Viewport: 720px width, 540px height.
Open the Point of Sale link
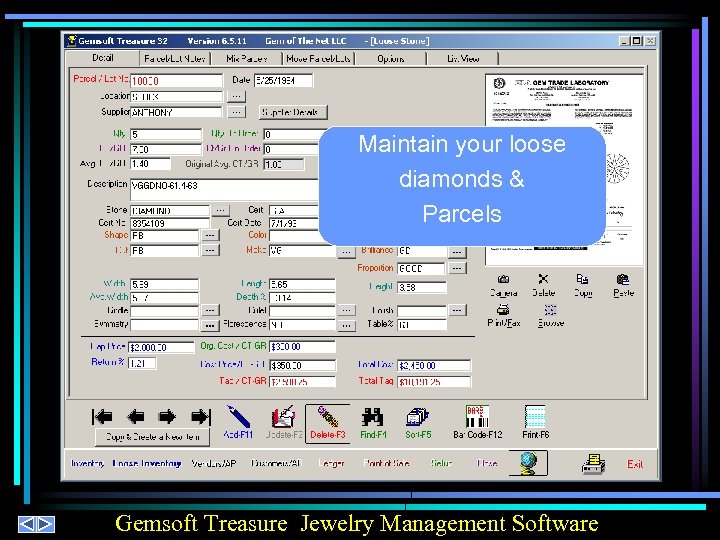click(386, 463)
